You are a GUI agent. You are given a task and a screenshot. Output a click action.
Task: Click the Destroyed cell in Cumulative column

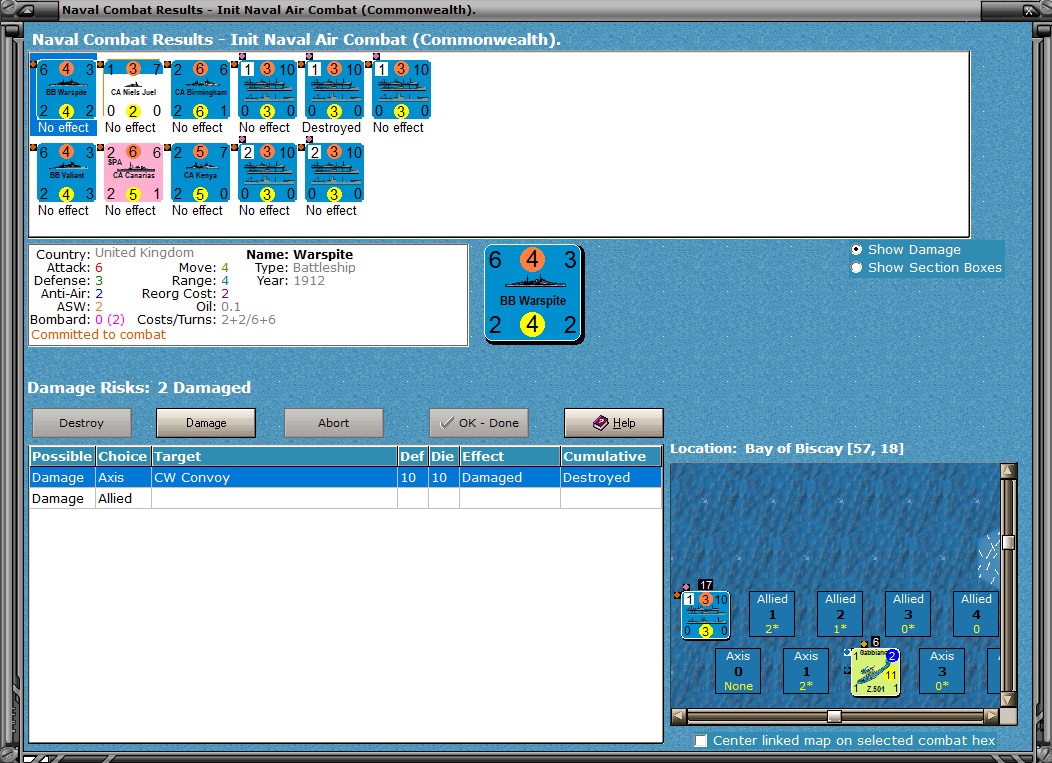pos(611,477)
